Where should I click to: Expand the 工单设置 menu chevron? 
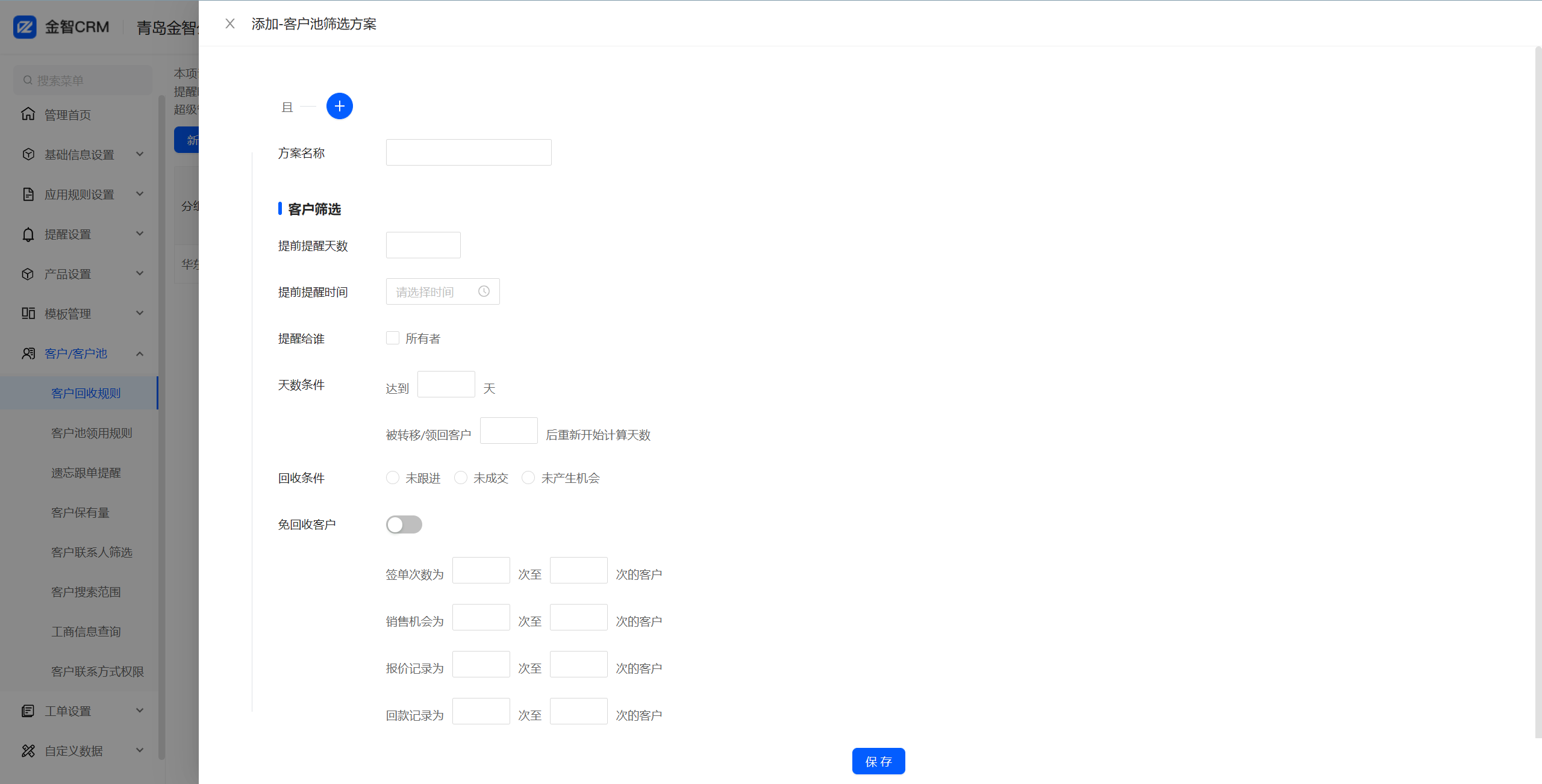click(x=140, y=711)
